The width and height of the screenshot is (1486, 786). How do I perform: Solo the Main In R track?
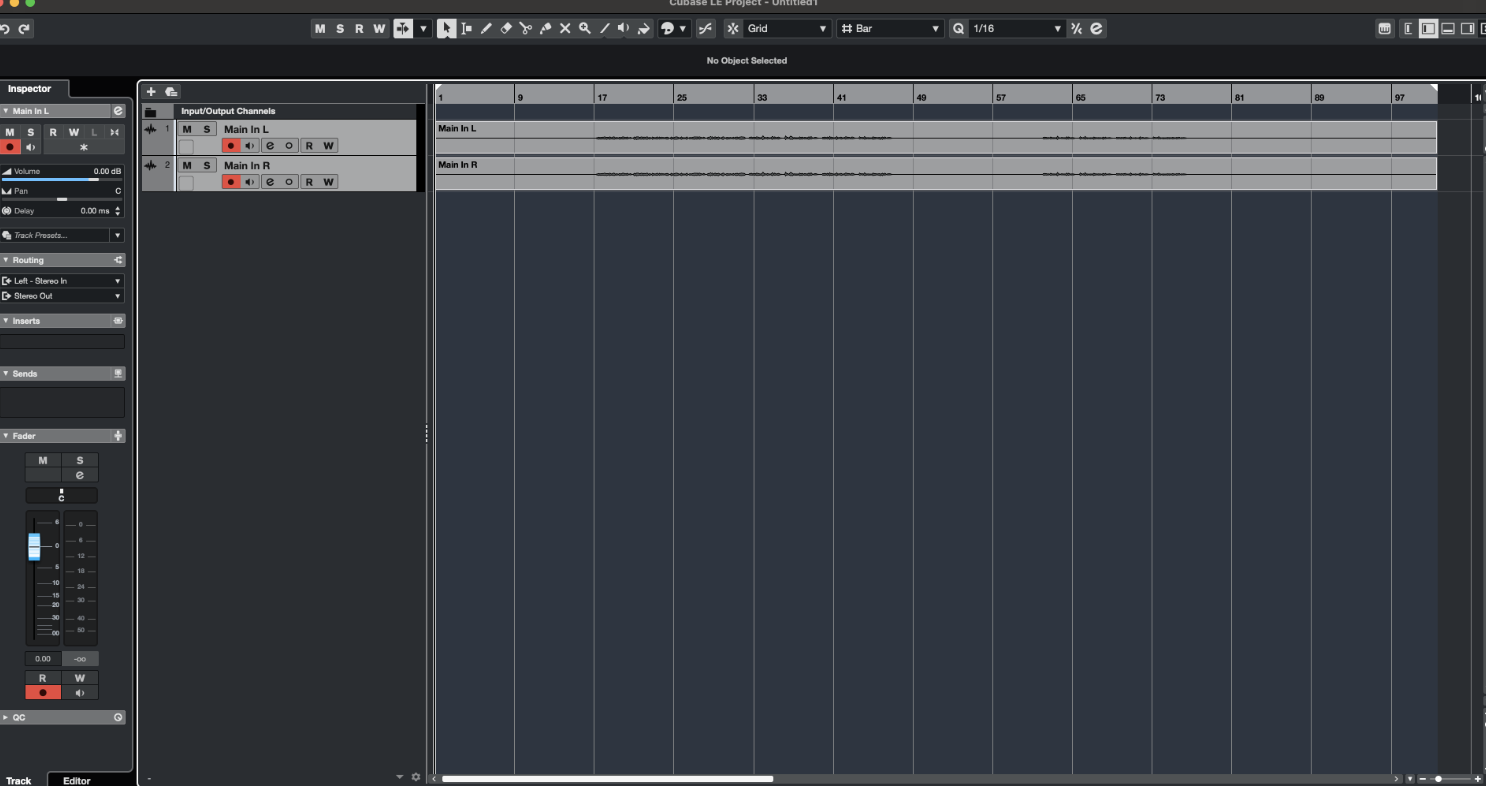click(x=207, y=165)
